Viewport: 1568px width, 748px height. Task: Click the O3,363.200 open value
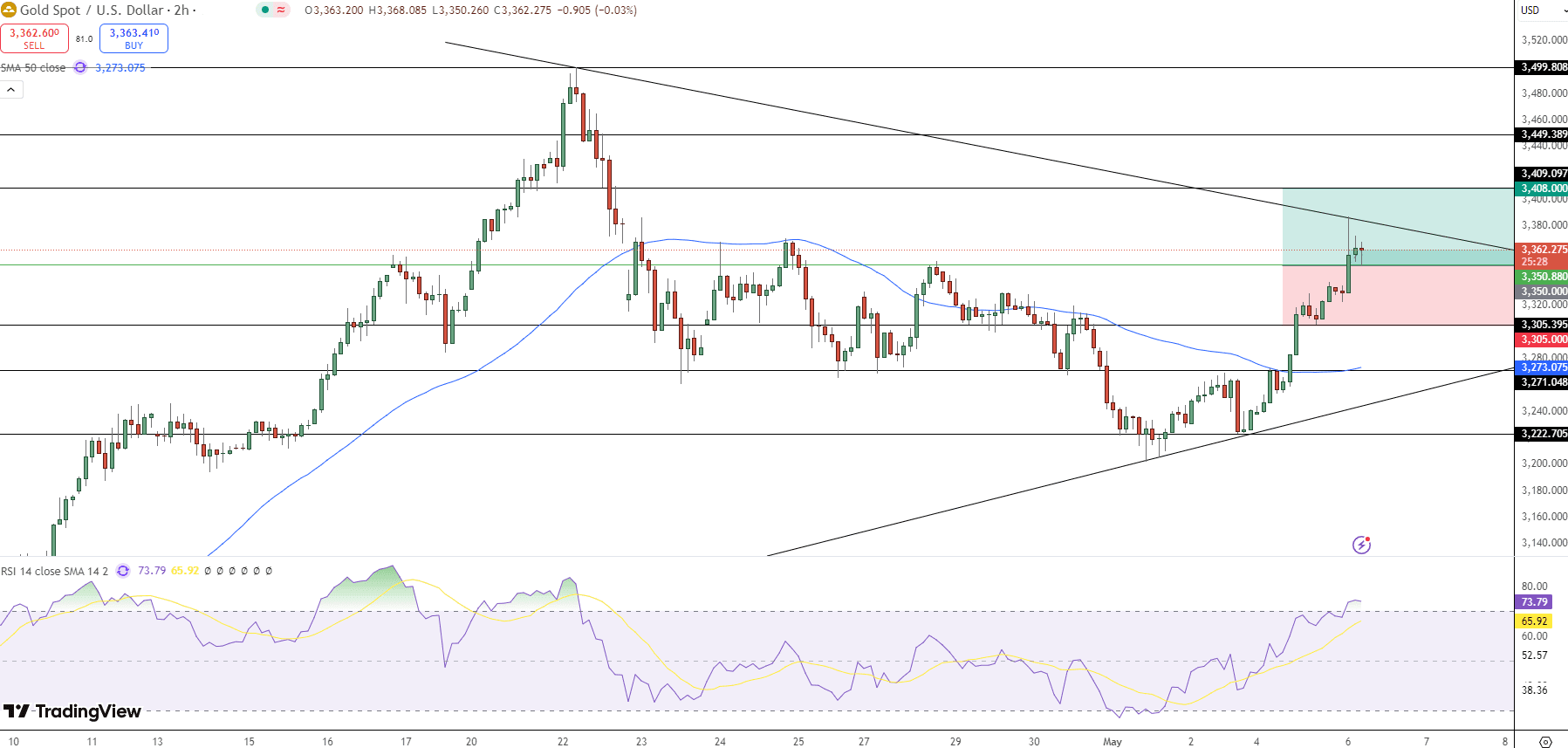(335, 10)
